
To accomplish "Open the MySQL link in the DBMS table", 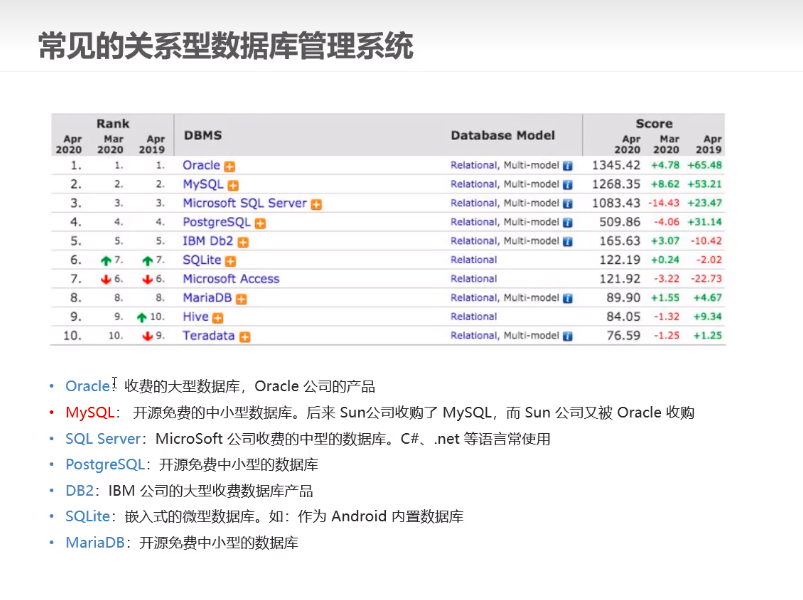I will tap(203, 184).
